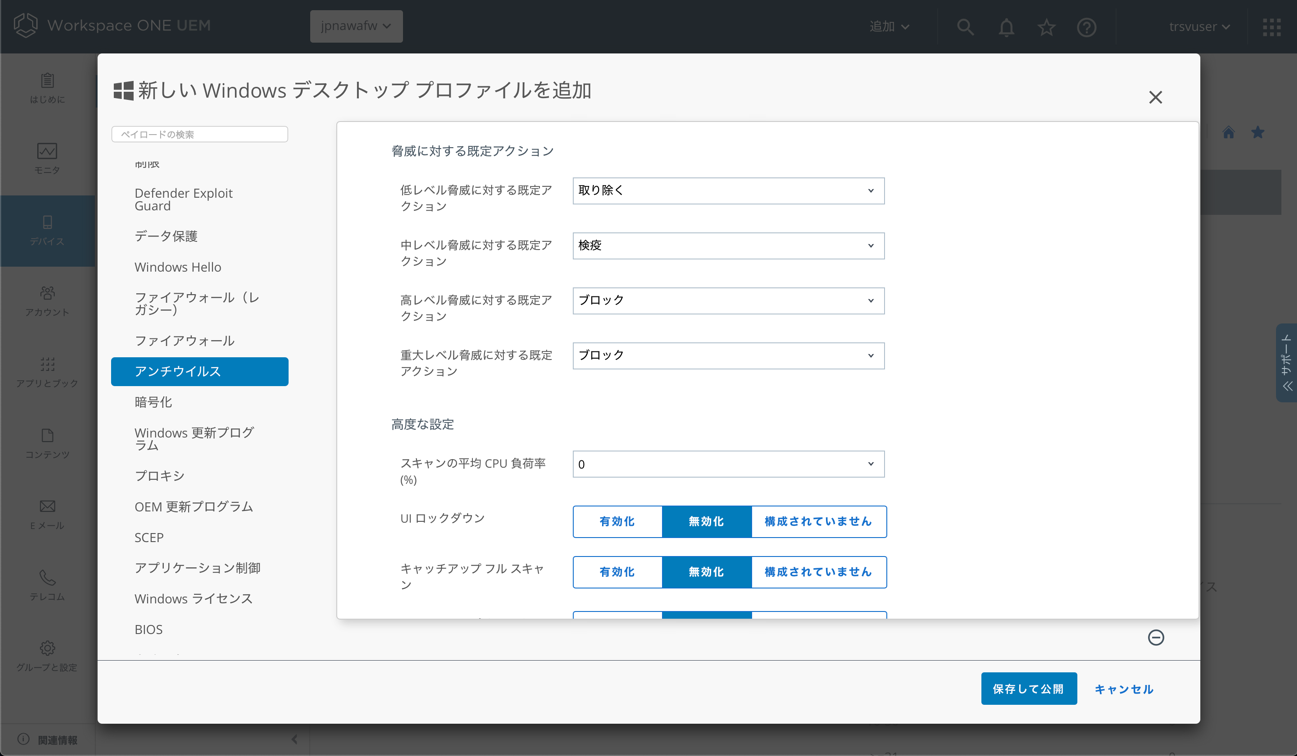Viewport: 1297px width, 756px height.
Task: Open 高レベル脅威 action dropdown
Action: coord(728,301)
